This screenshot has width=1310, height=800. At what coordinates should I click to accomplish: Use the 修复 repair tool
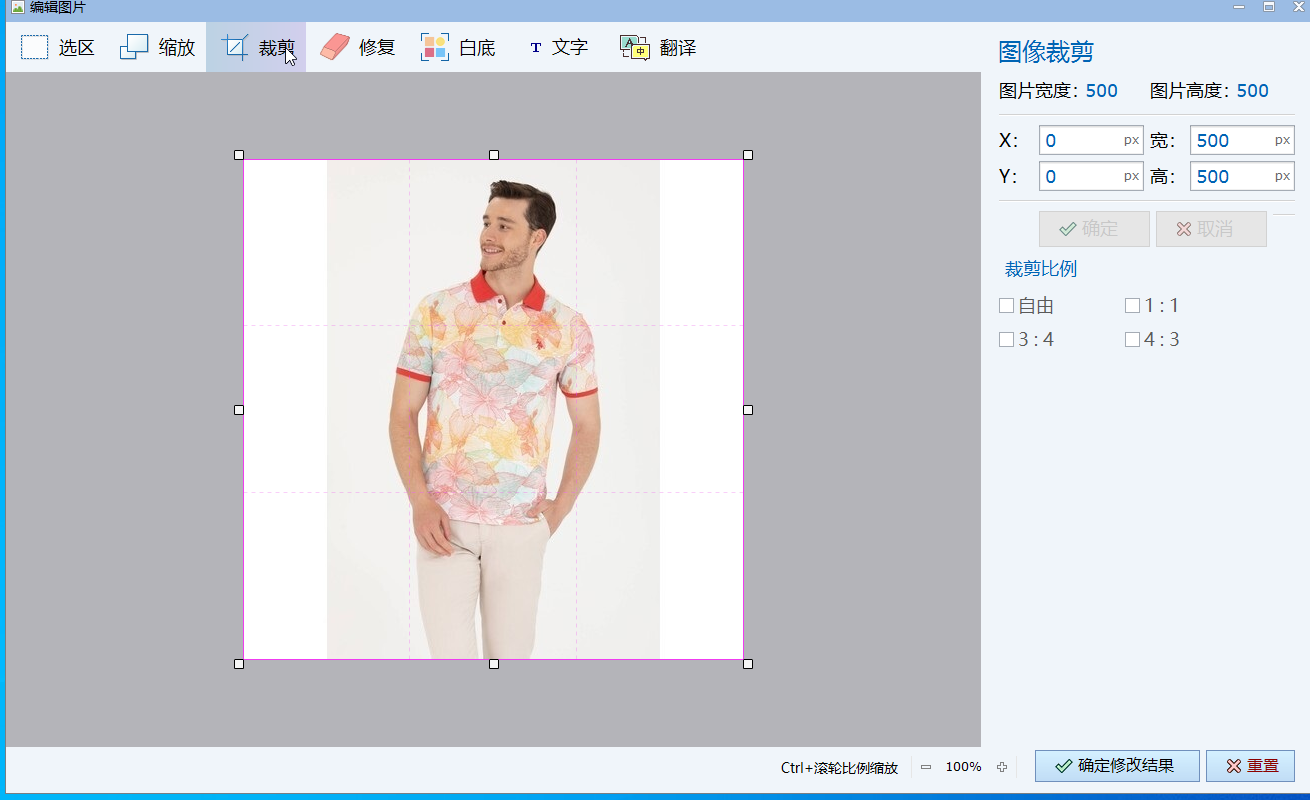click(358, 46)
